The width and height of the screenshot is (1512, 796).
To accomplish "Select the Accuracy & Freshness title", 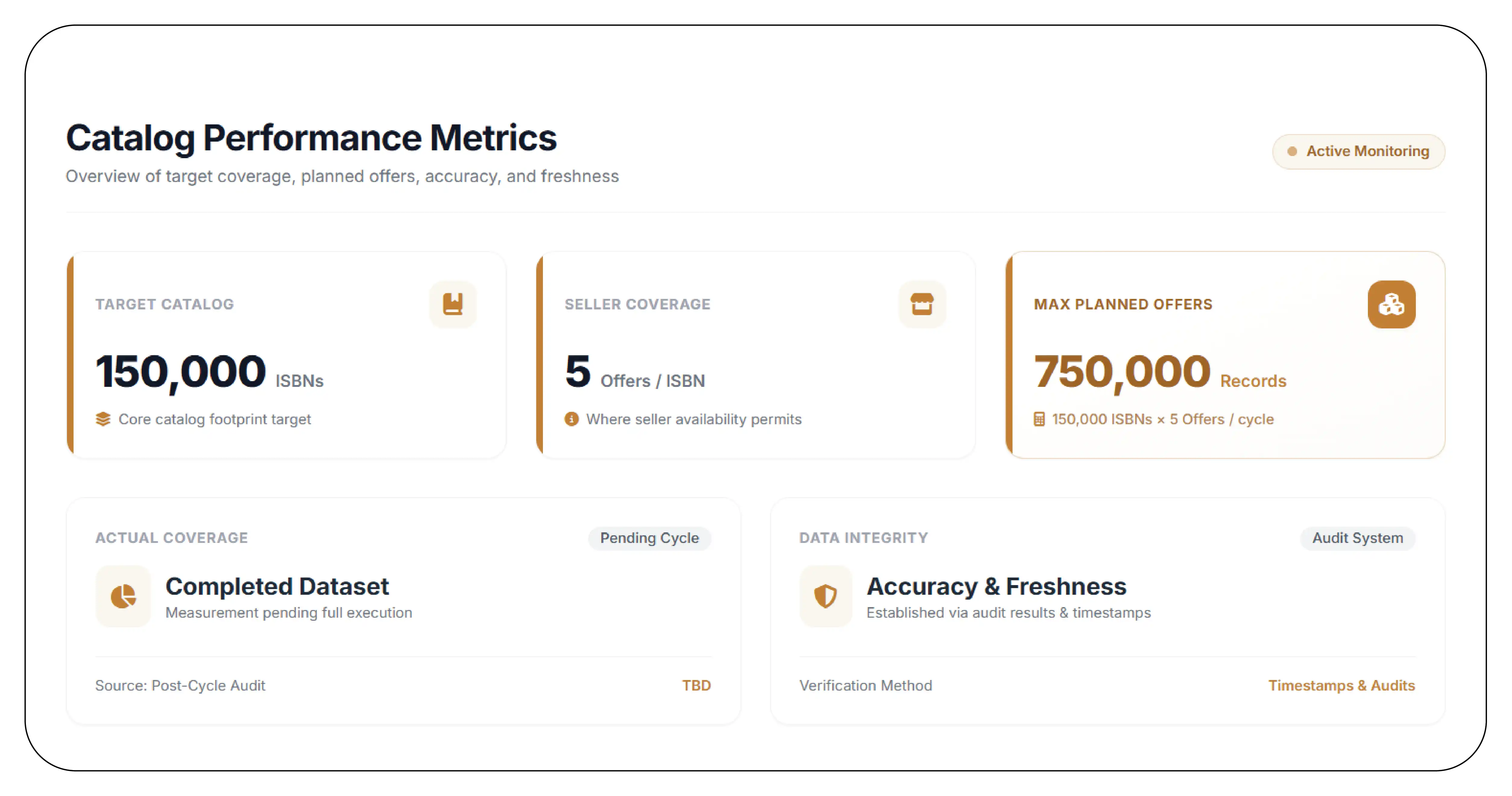I will [x=997, y=586].
